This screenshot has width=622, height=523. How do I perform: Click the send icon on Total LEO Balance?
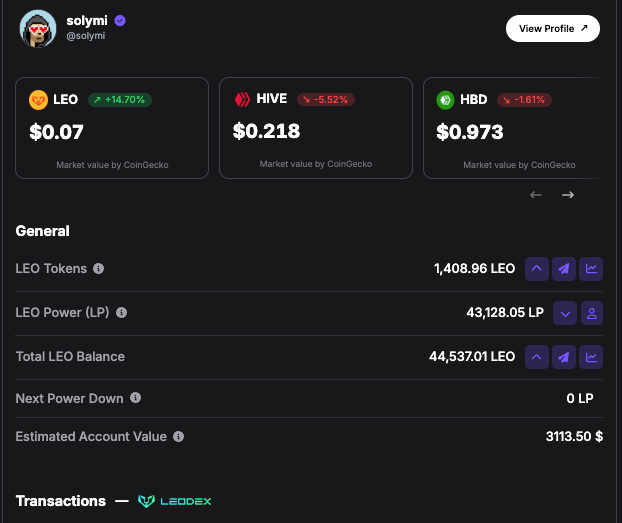coord(564,357)
